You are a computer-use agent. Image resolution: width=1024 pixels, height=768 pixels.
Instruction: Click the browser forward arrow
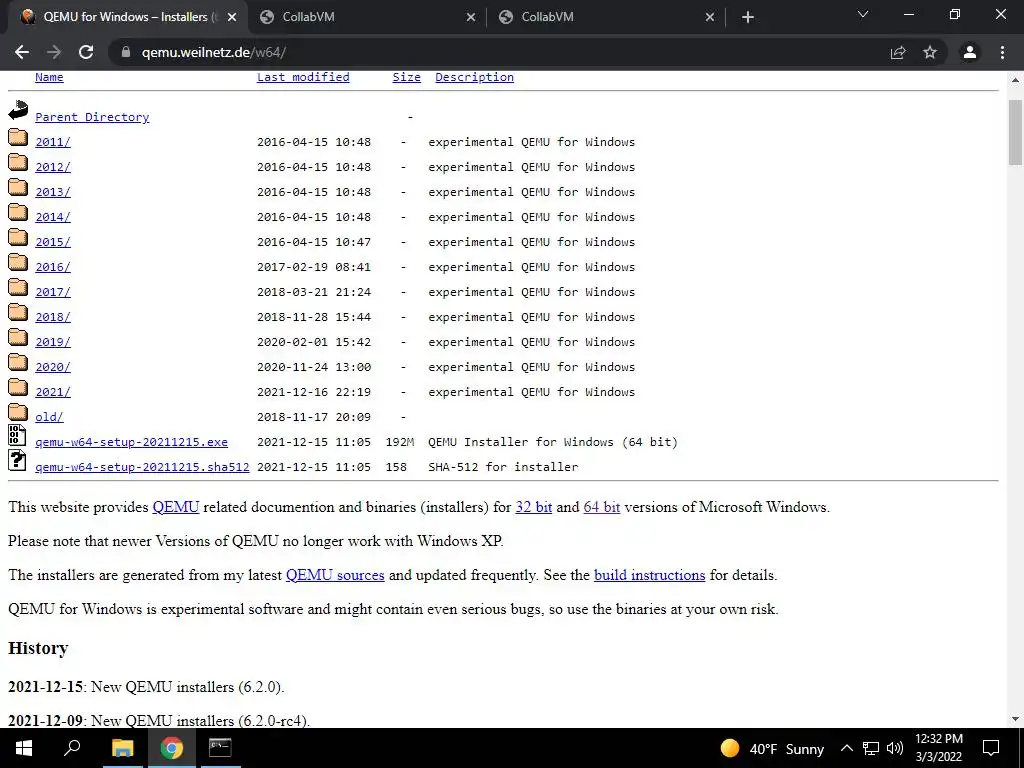(54, 52)
